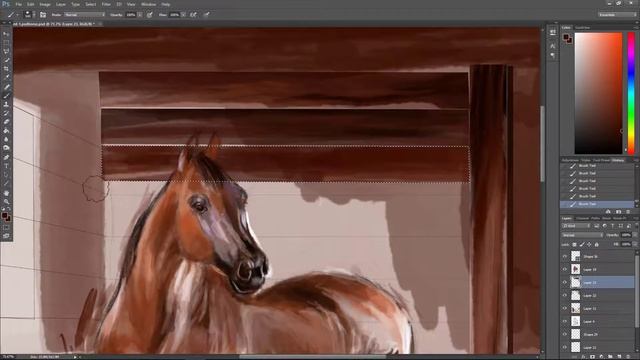Lock all for selected layer
Viewport: 640px width, 360px height.
pyautogui.click(x=596, y=244)
